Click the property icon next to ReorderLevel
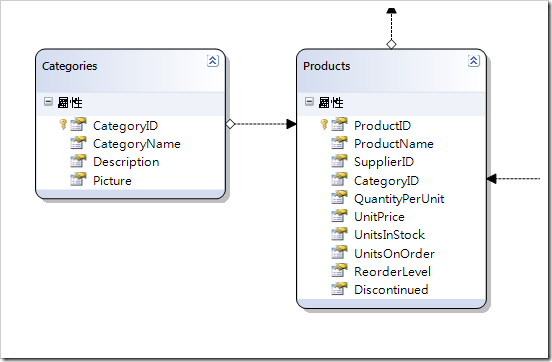Screen dimensions: 552x362 [x=339, y=270]
